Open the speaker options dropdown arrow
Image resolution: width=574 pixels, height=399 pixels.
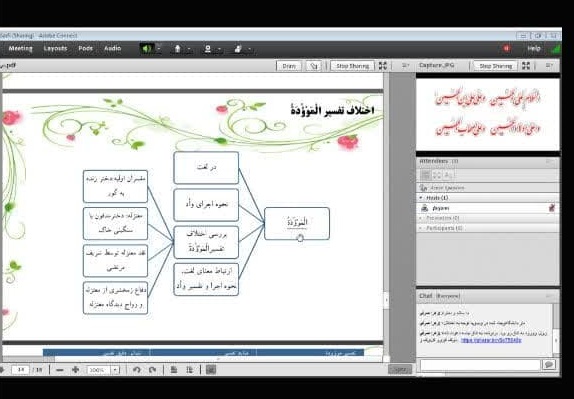tap(159, 48)
